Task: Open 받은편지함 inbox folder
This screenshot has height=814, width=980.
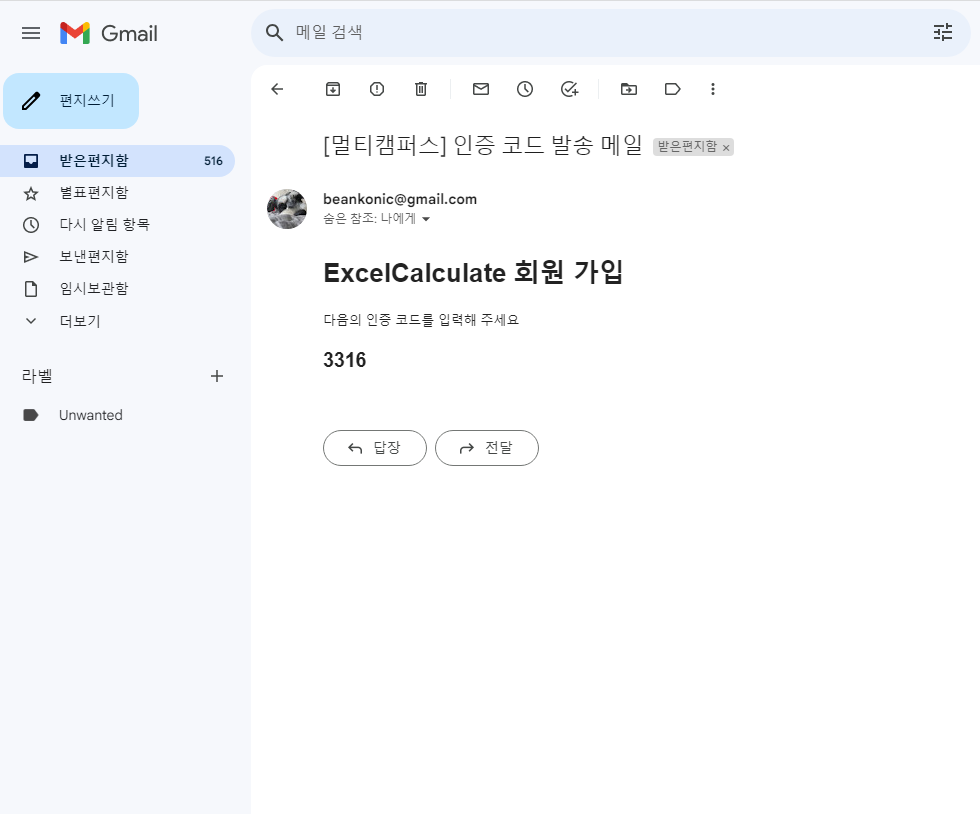Action: click(118, 161)
